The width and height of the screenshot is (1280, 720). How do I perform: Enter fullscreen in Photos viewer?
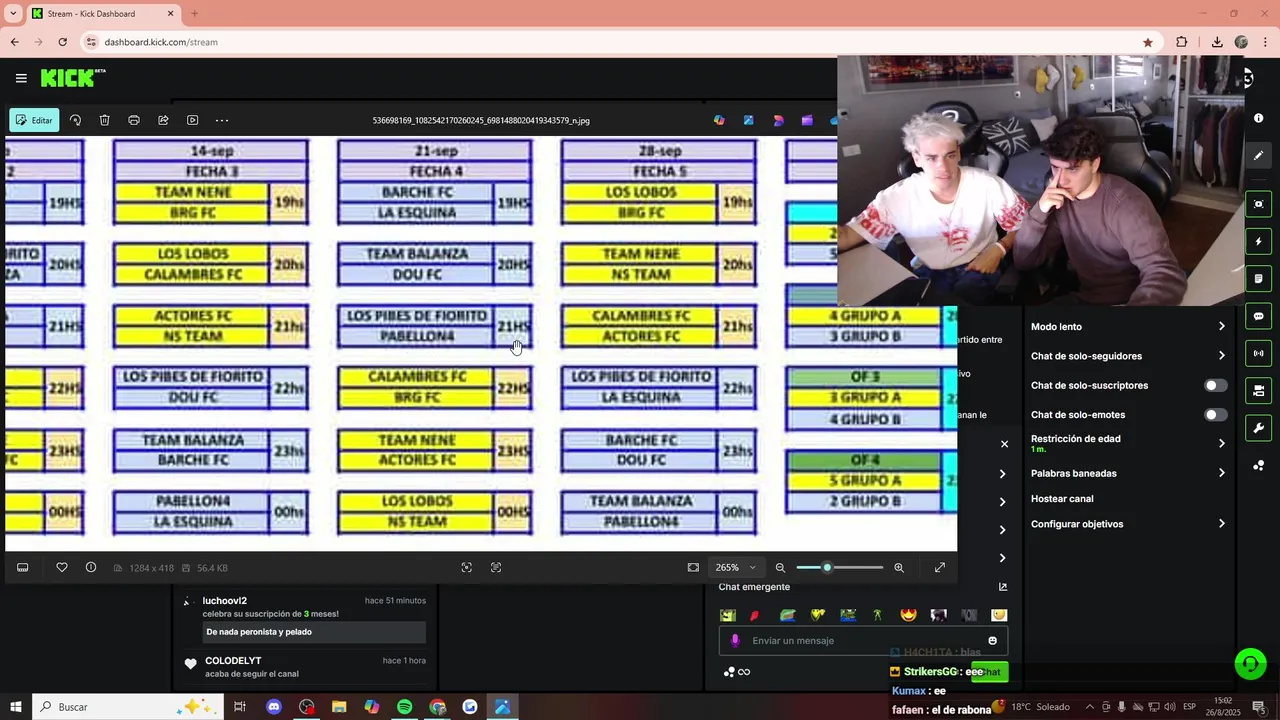click(940, 567)
